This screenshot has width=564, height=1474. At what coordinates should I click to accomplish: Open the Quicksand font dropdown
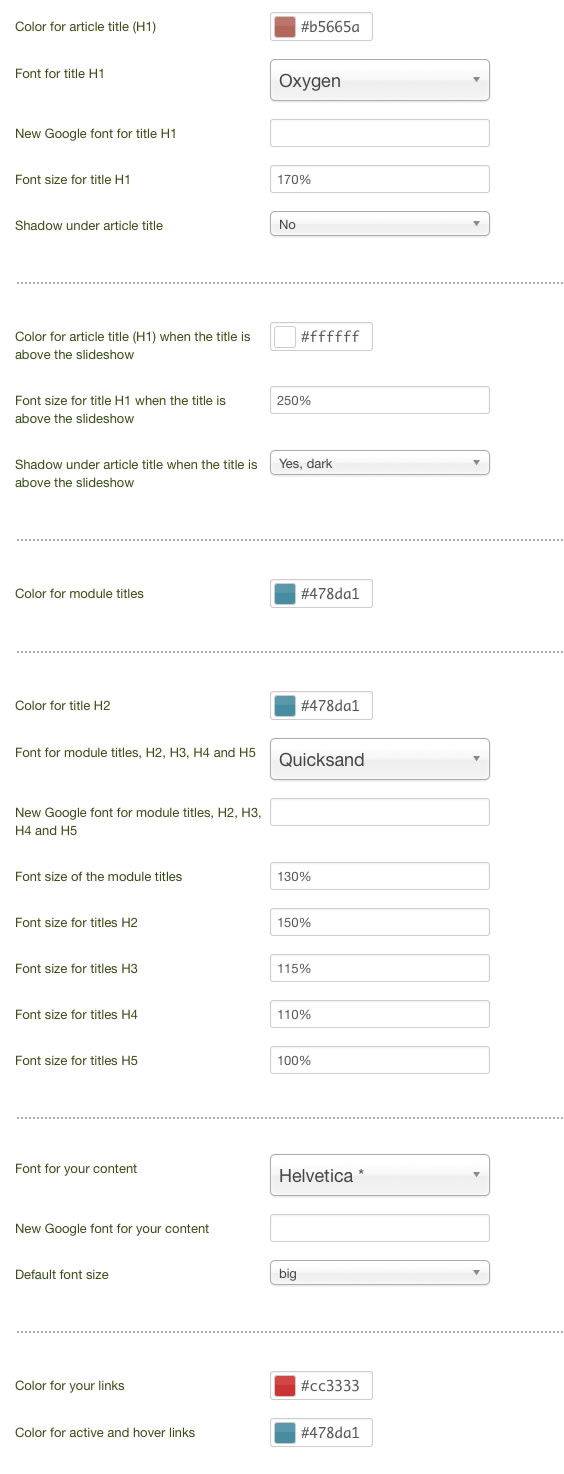(x=380, y=759)
